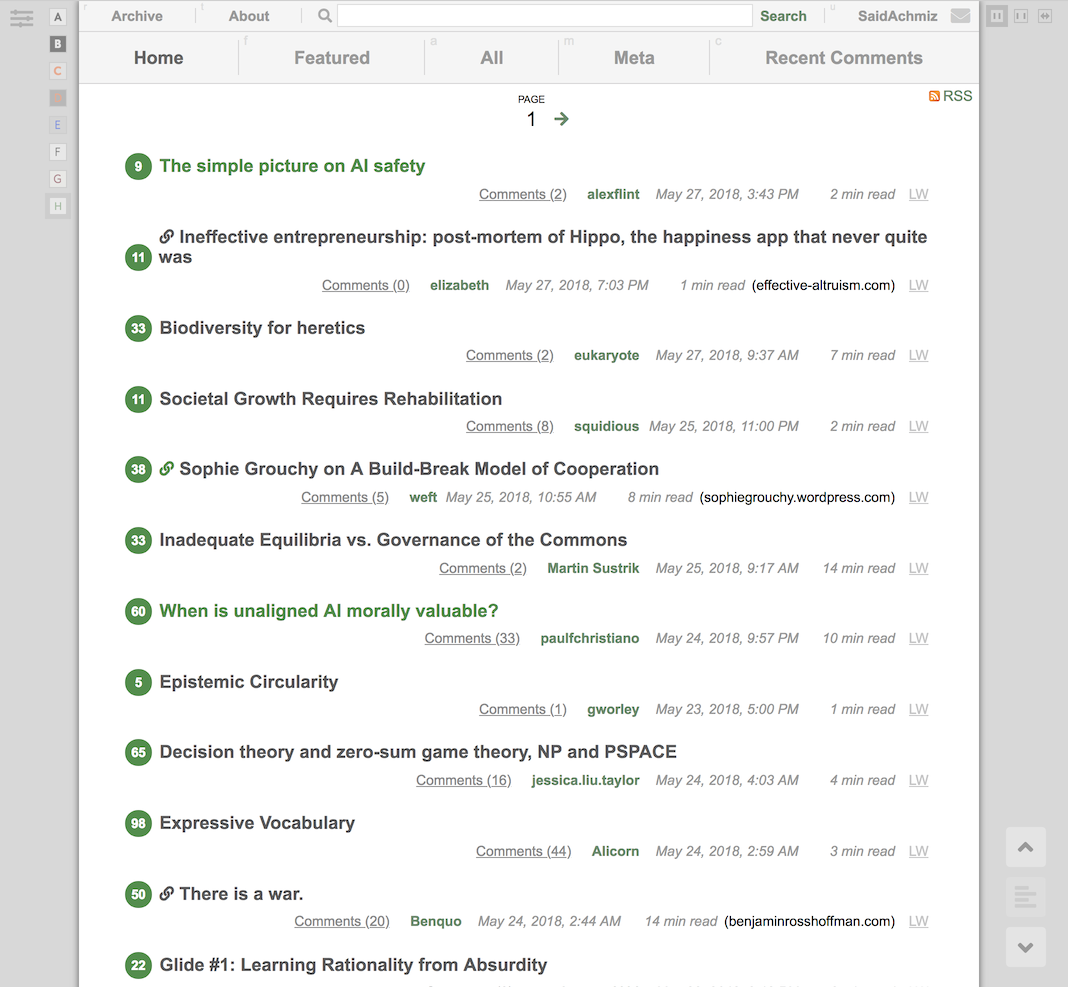
Task: Click the greyed-out text lines icon button
Action: point(1025,897)
